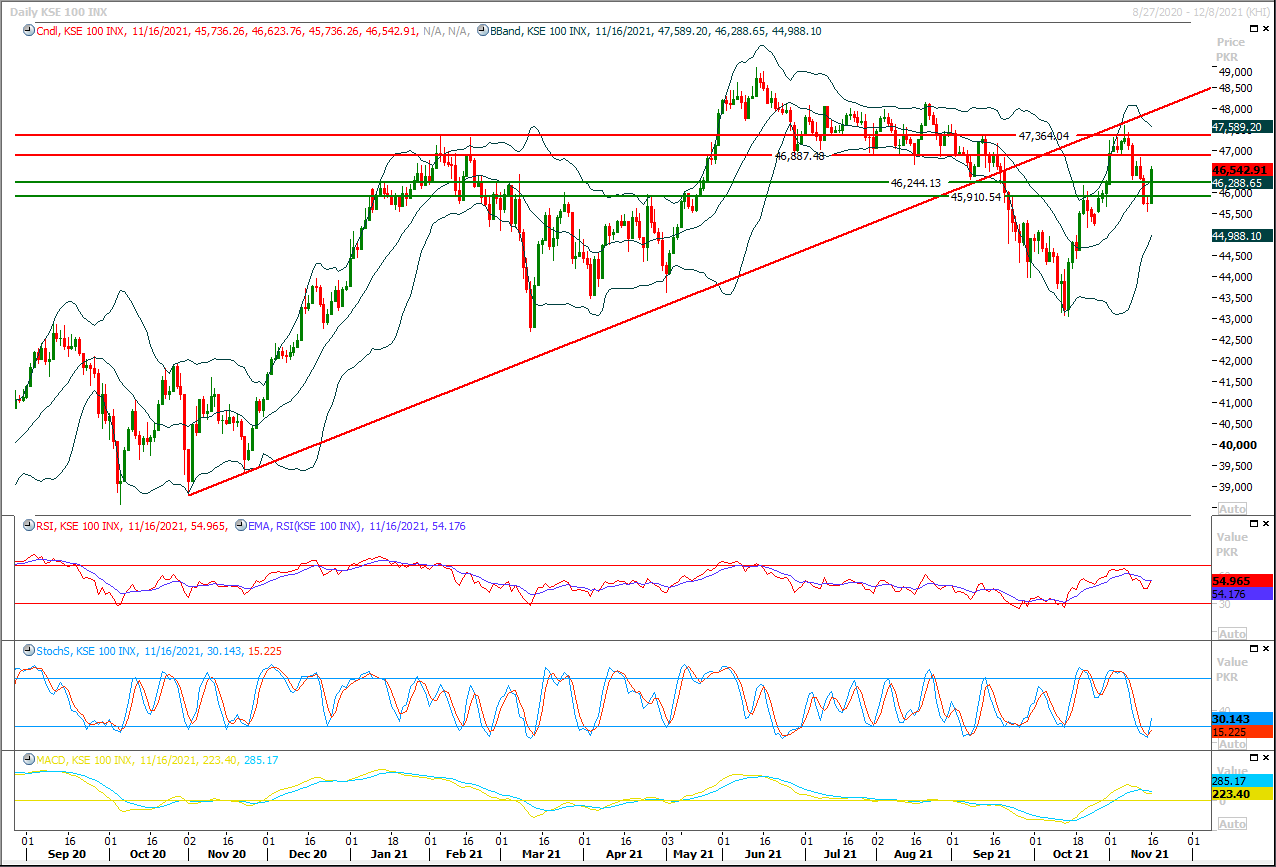The image size is (1276, 867).
Task: Toggle Auto scaling on the MACD pane
Action: (1232, 824)
